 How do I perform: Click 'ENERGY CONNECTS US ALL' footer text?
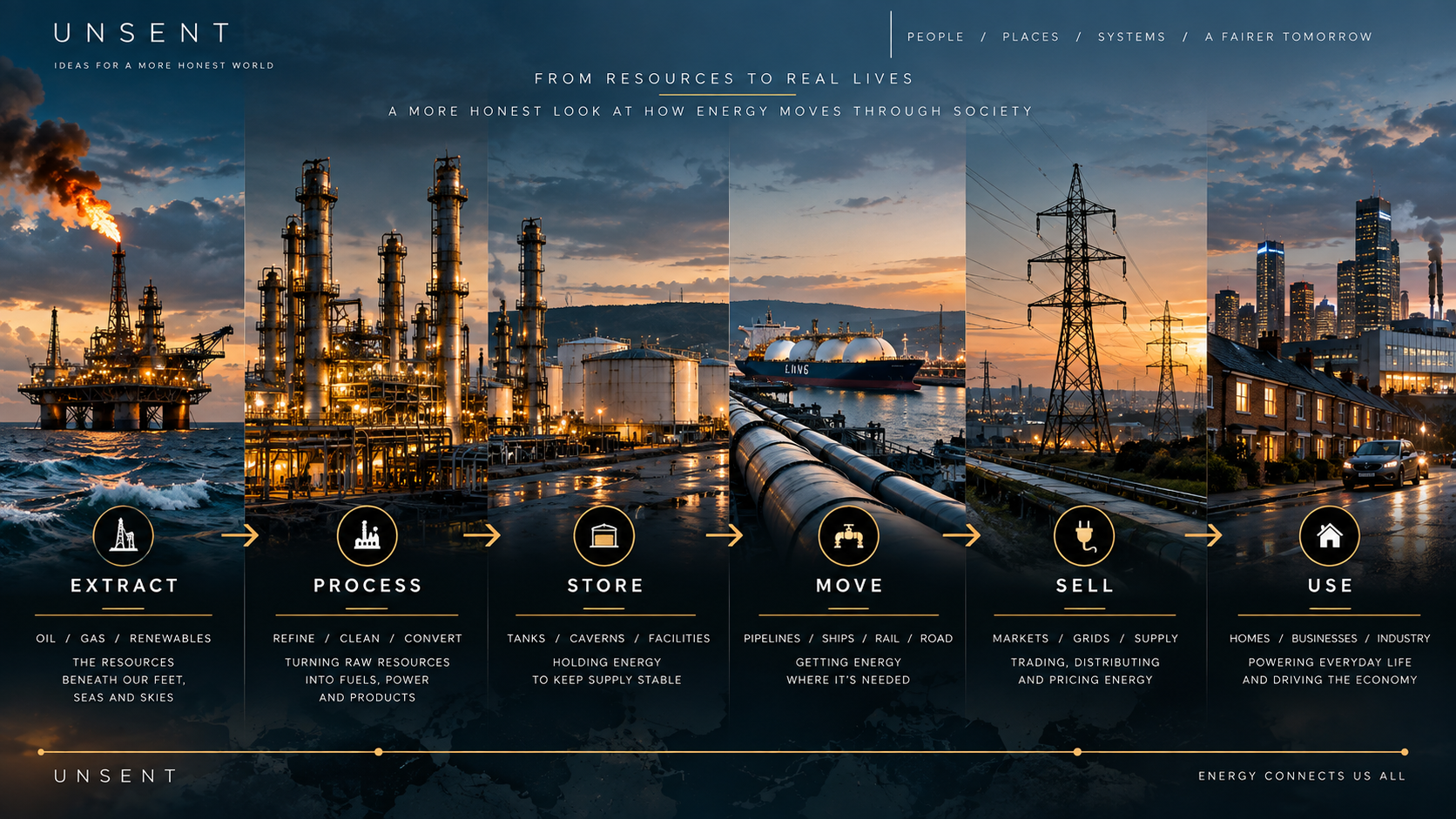tap(1302, 776)
